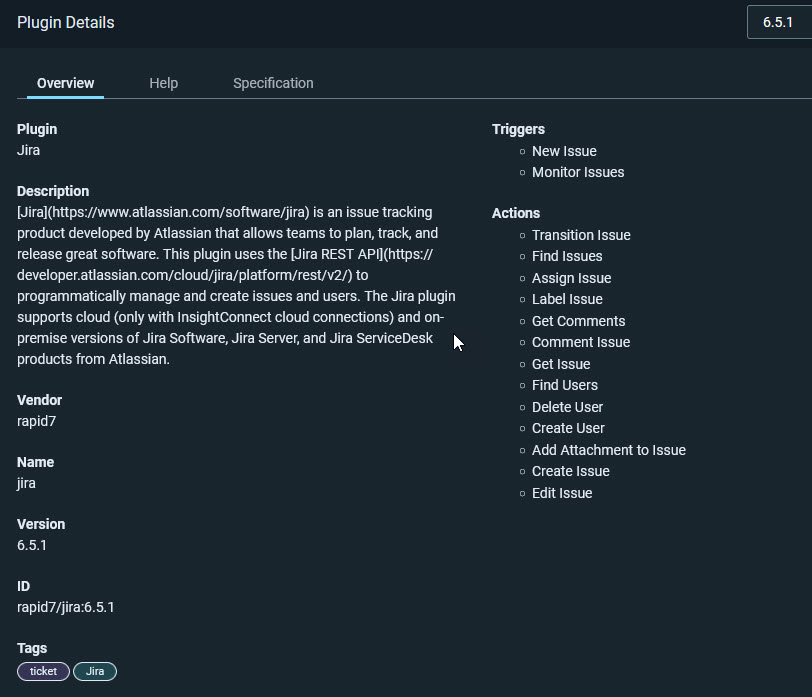Screen dimensions: 812x697
Task: Click the Create User action
Action: (x=568, y=428)
